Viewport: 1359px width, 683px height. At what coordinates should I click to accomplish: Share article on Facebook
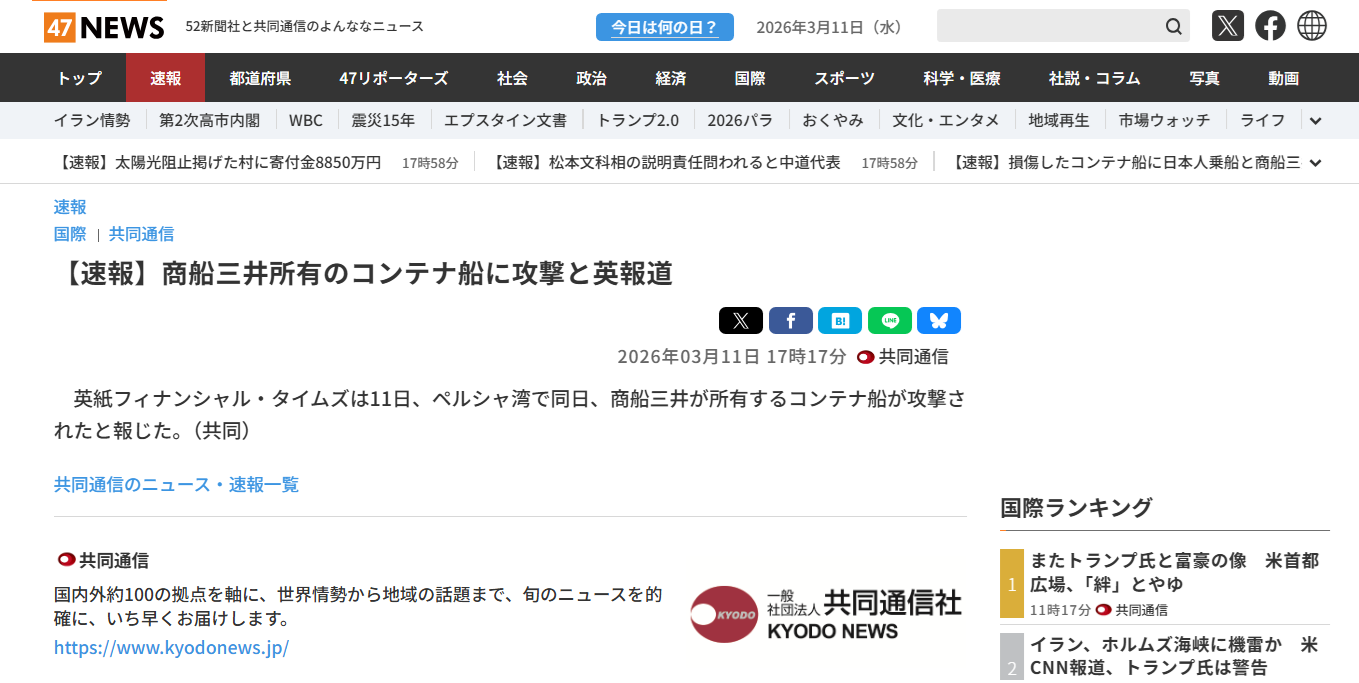coord(790,321)
